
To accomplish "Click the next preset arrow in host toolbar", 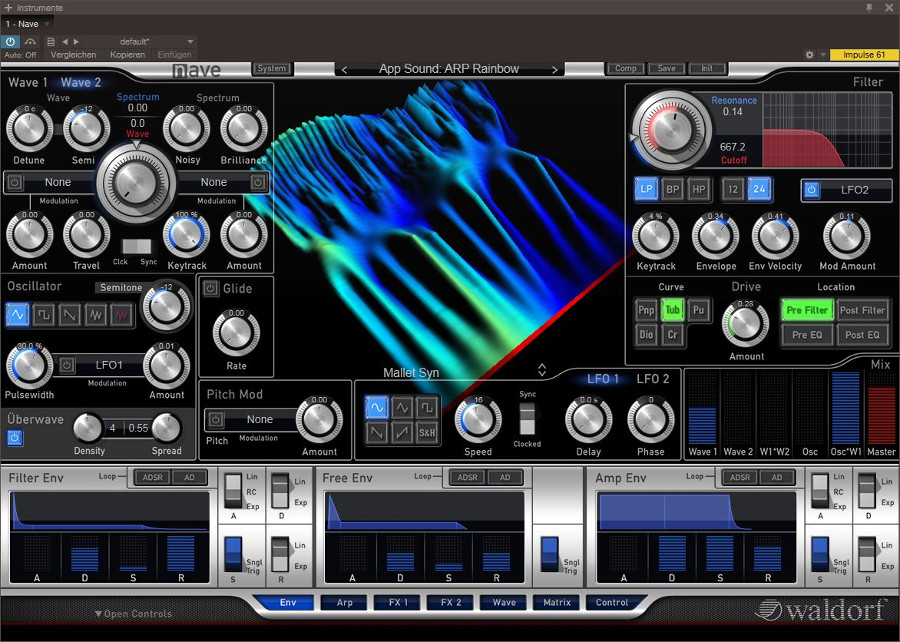I will [76, 41].
